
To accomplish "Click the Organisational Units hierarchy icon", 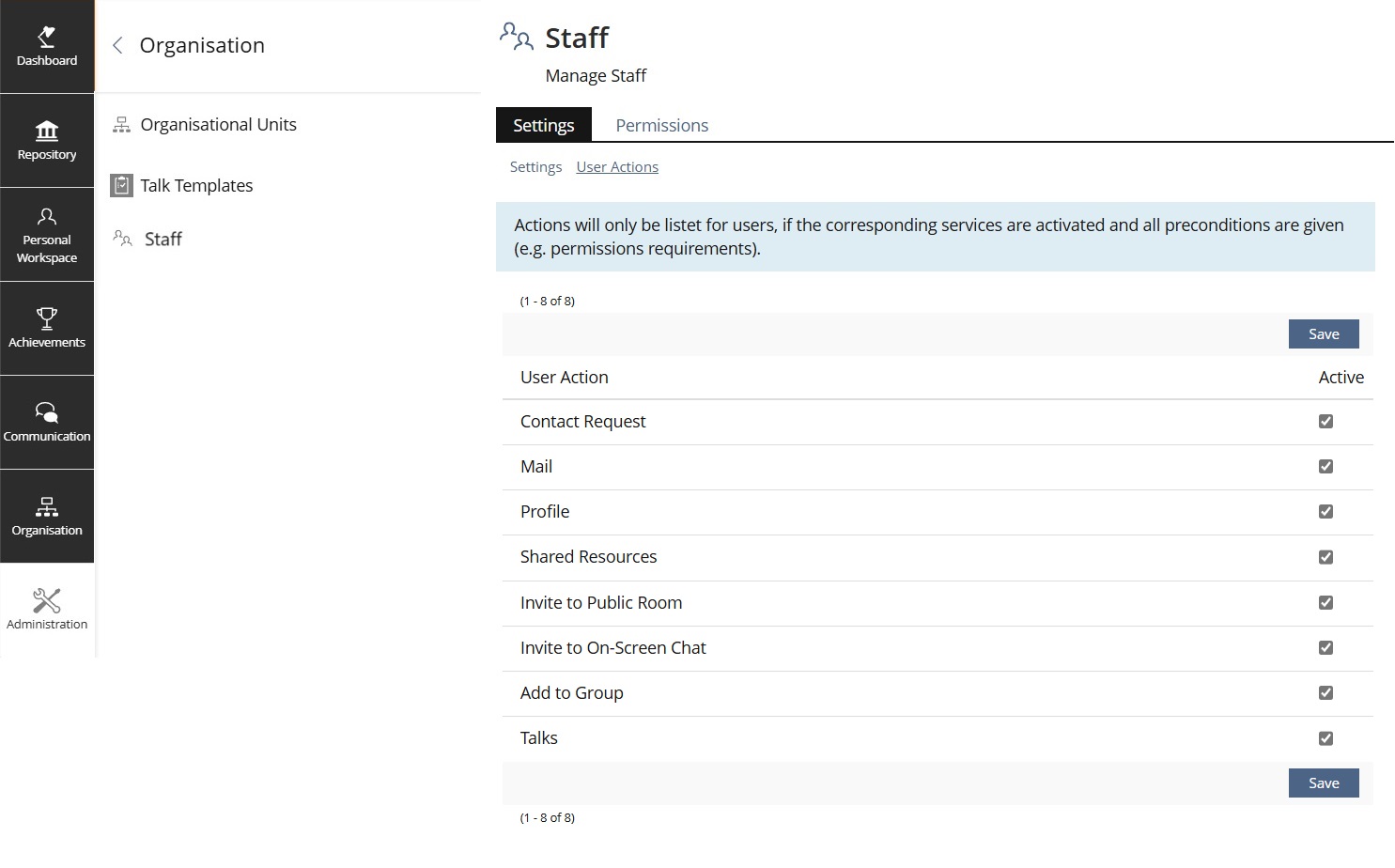I will pos(121,125).
